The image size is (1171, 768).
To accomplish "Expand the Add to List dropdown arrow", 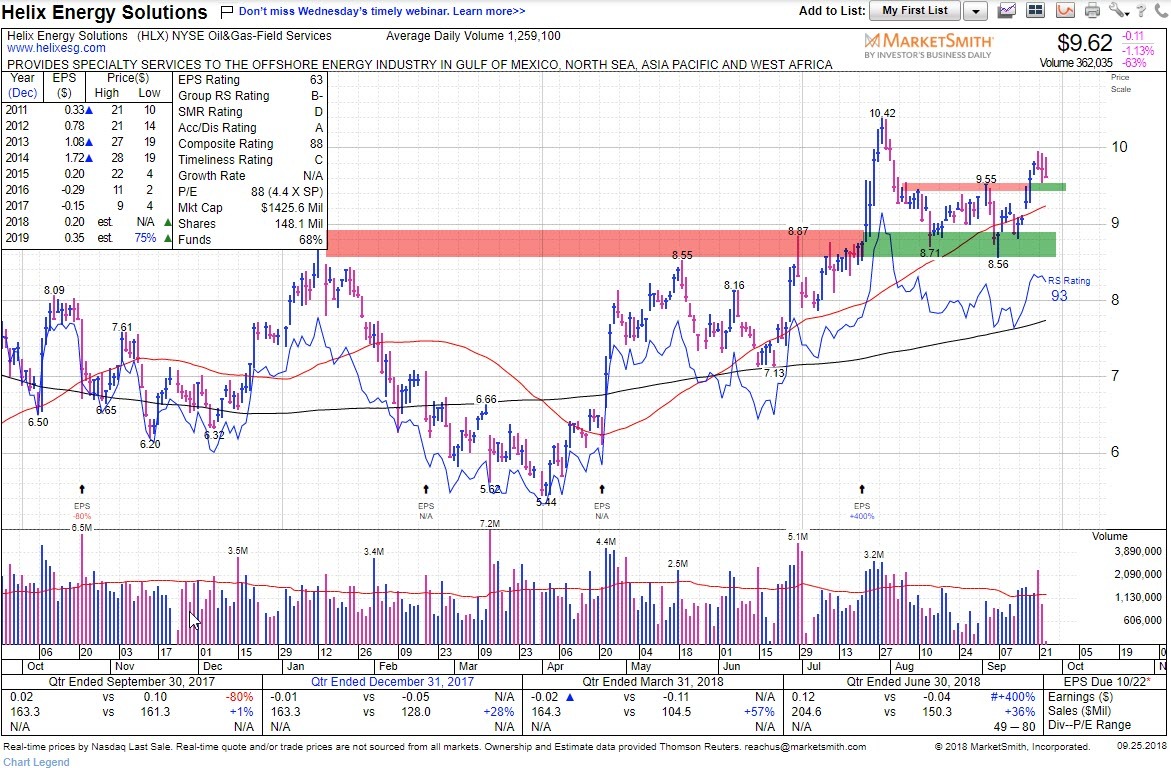I will coord(975,11).
